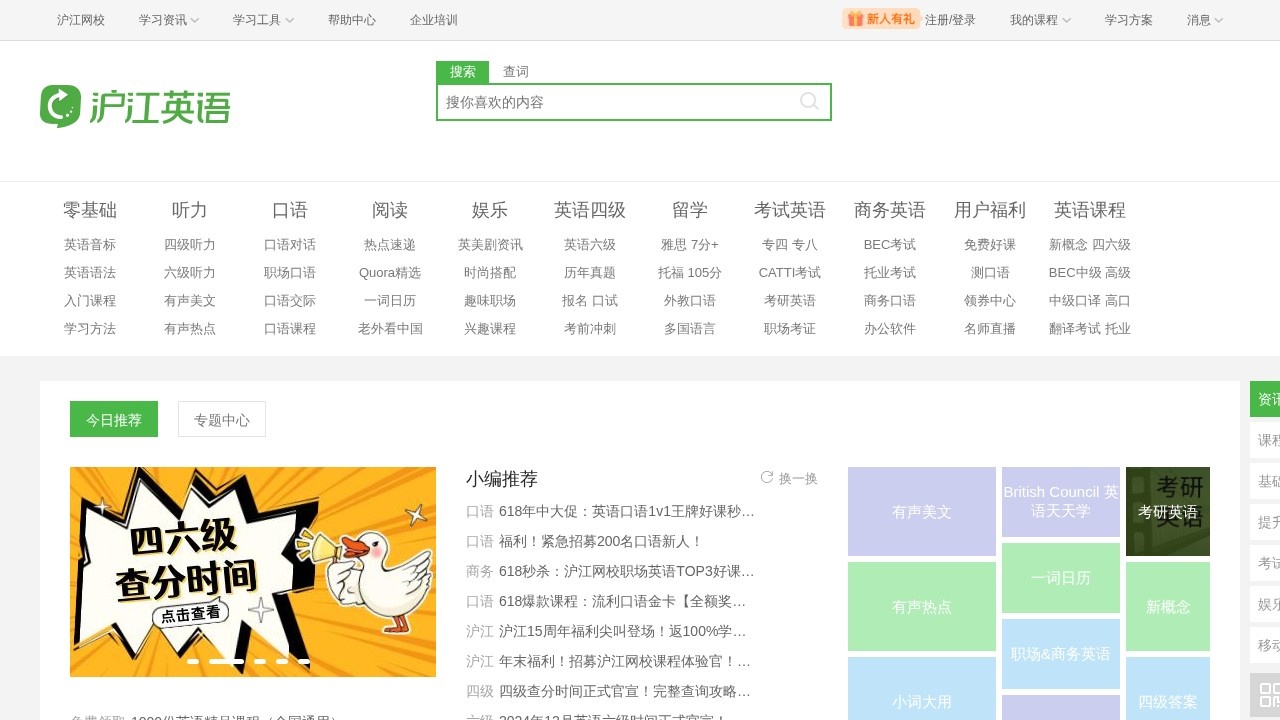Click 英语音标 link
This screenshot has width=1280, height=720.
[x=90, y=244]
